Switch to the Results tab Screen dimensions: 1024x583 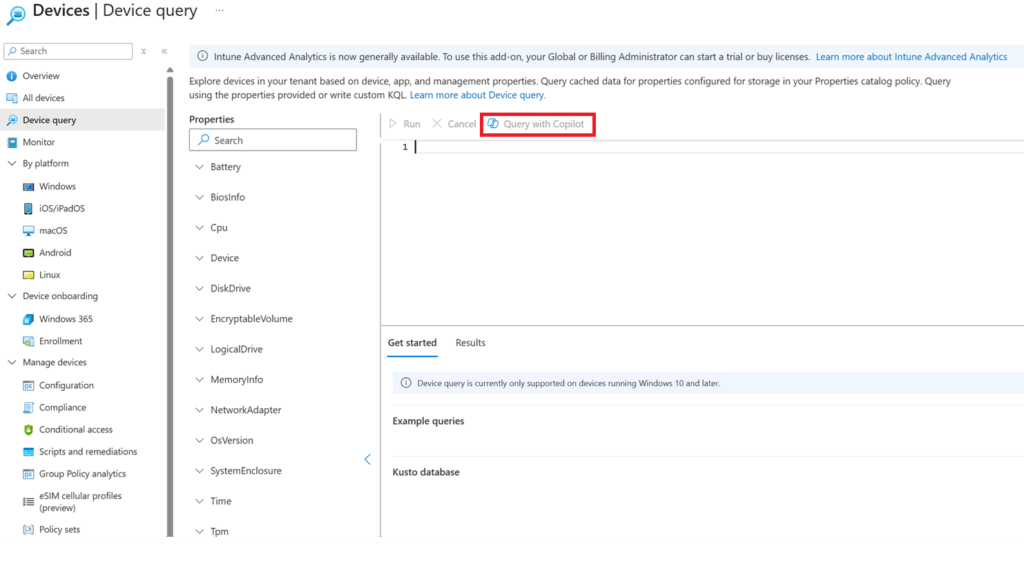[470, 343]
